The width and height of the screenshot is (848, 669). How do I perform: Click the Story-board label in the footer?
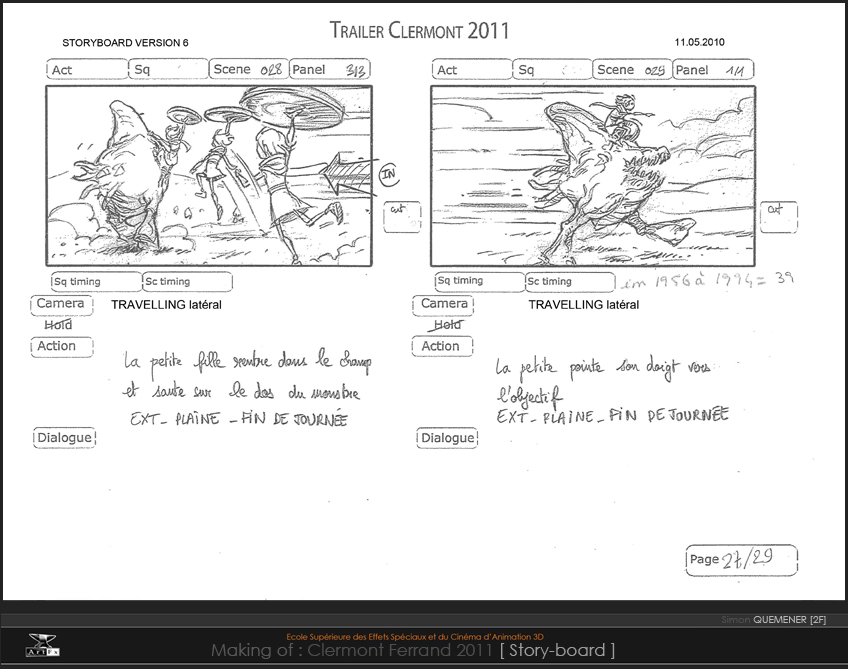[557, 651]
